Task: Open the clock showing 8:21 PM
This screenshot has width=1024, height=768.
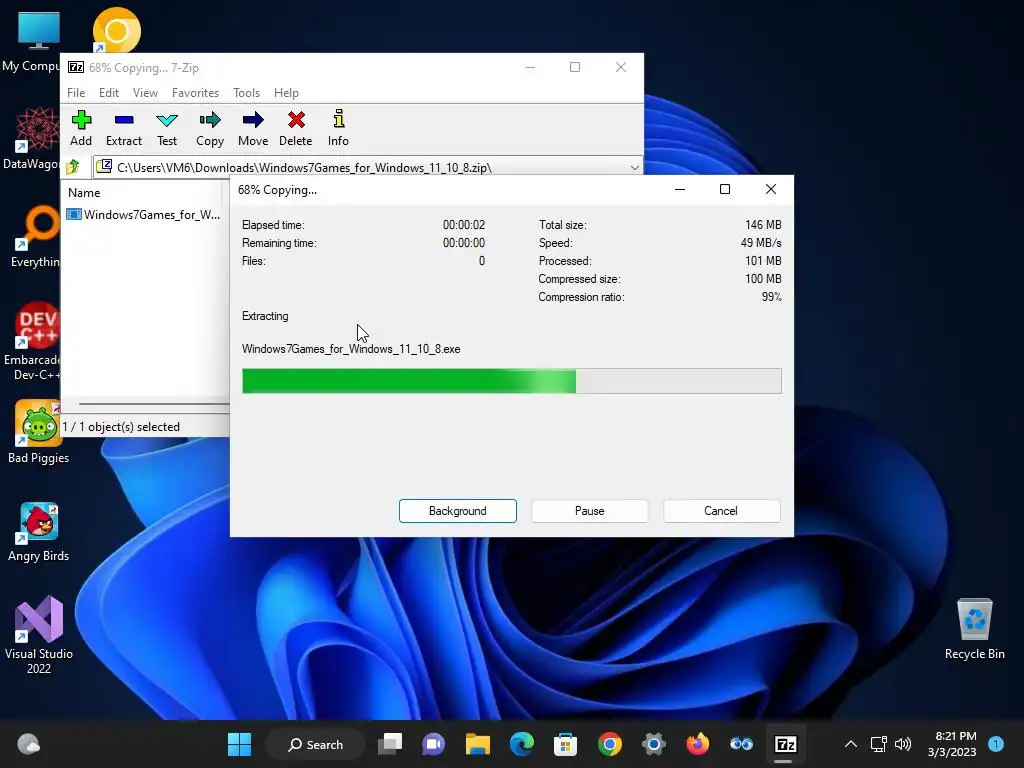Action: 953,744
